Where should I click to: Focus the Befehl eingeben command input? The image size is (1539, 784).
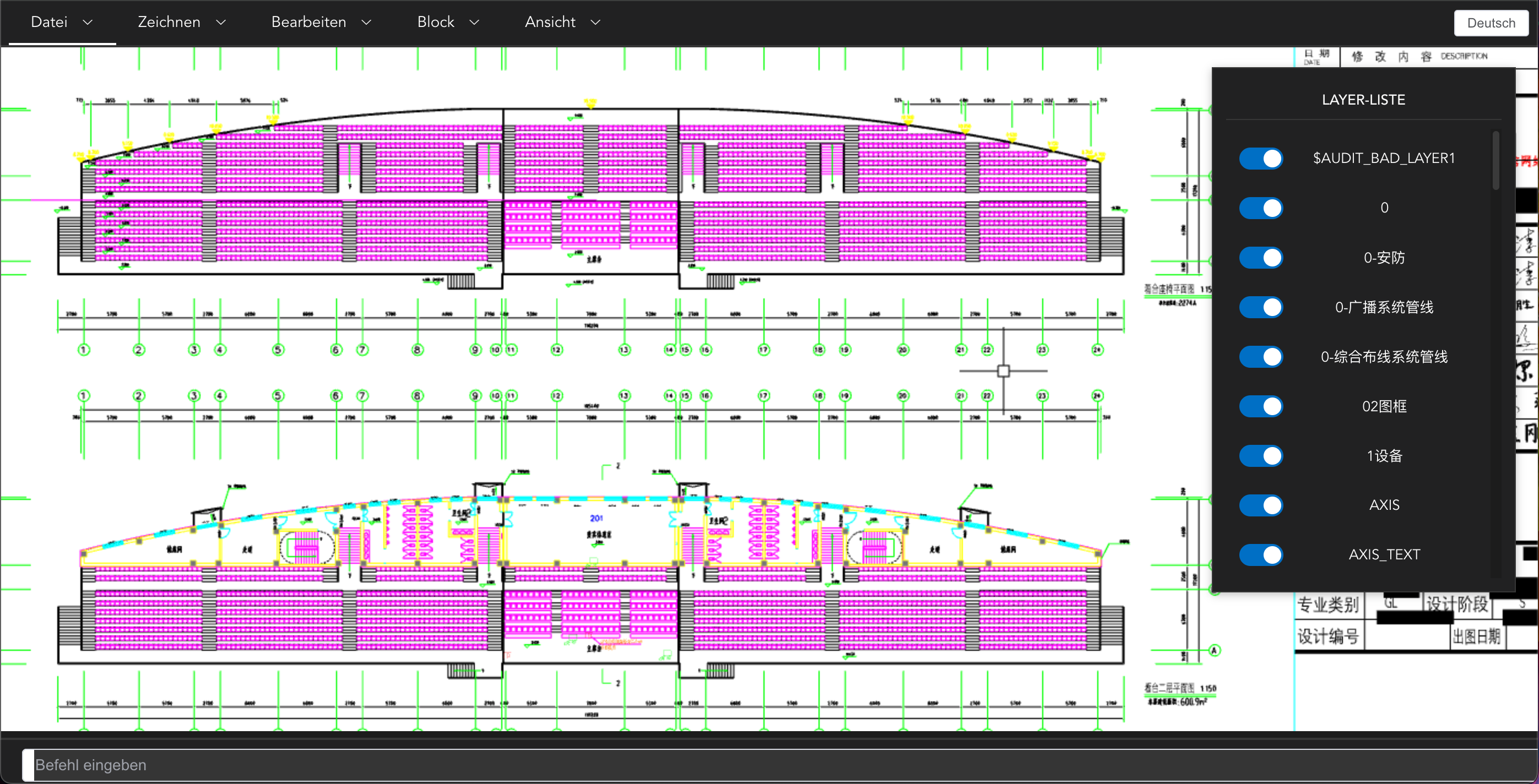click(x=779, y=765)
